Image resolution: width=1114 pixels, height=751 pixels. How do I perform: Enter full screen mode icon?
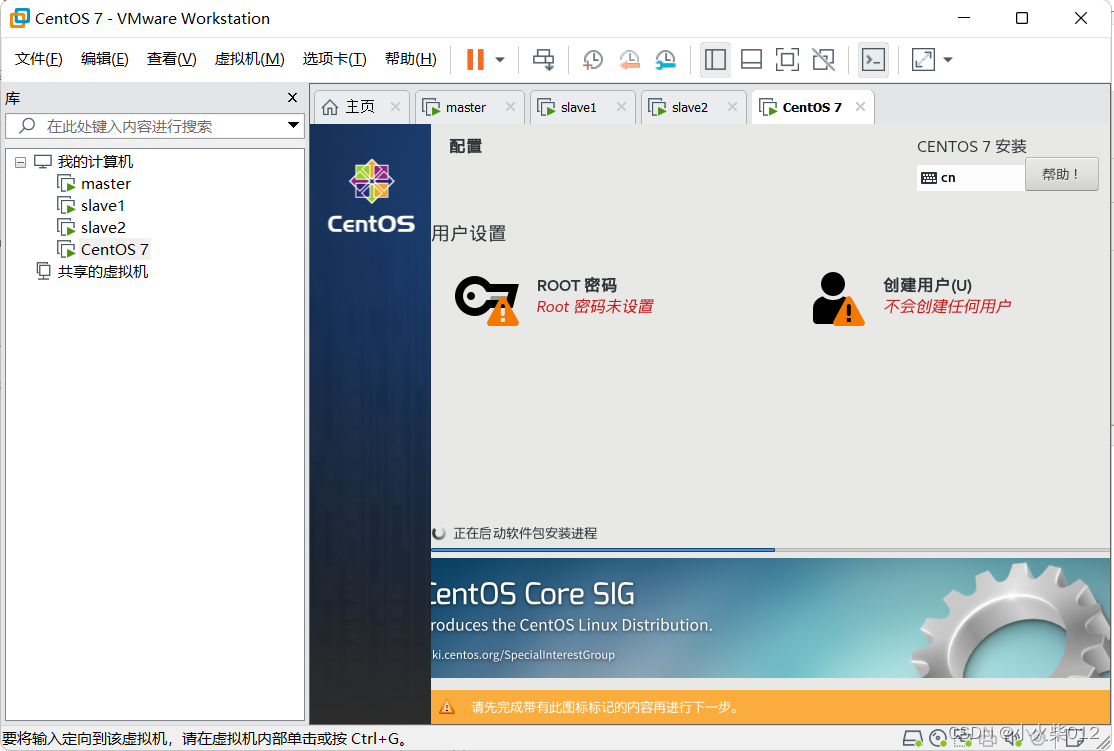pos(787,59)
